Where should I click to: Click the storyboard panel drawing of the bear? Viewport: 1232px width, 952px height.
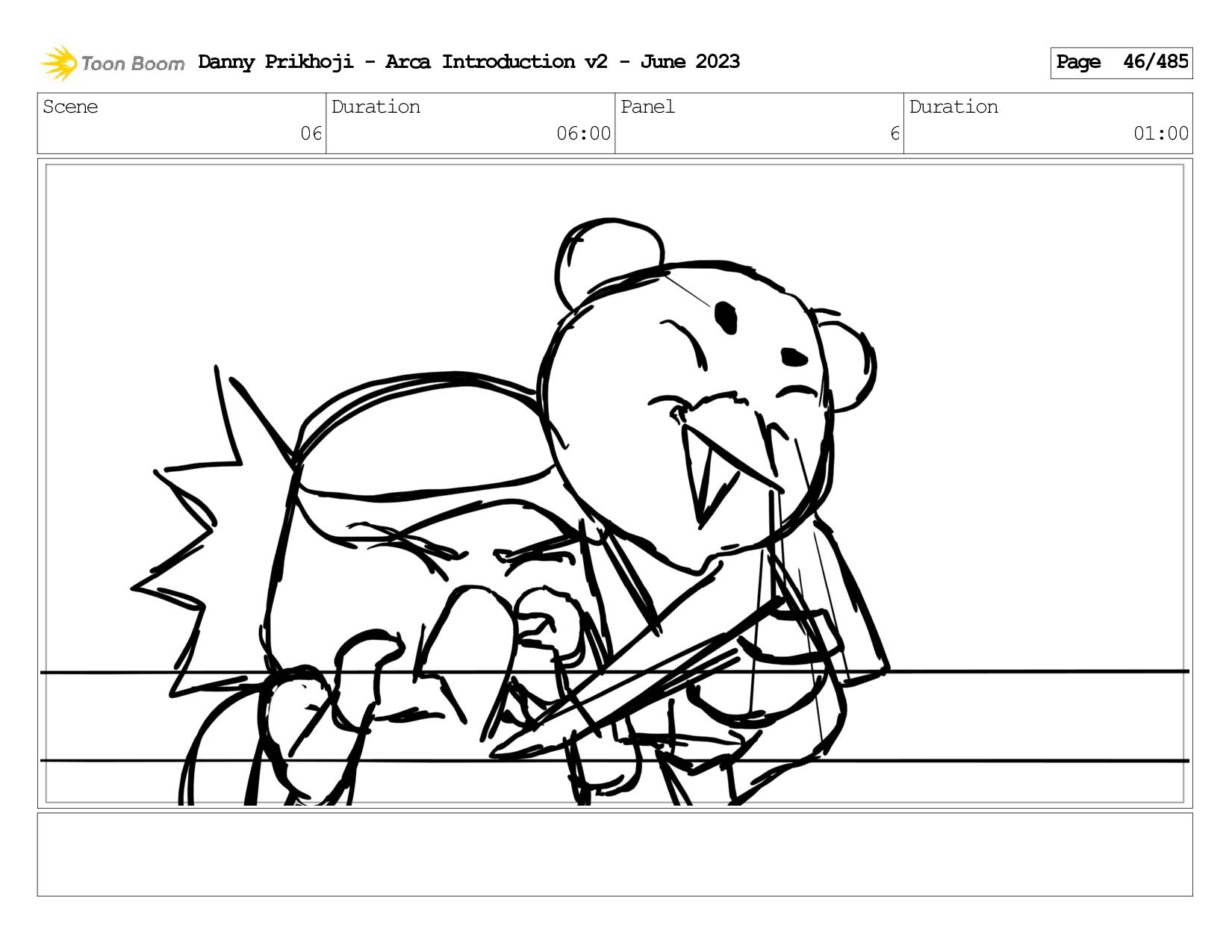[615, 484]
